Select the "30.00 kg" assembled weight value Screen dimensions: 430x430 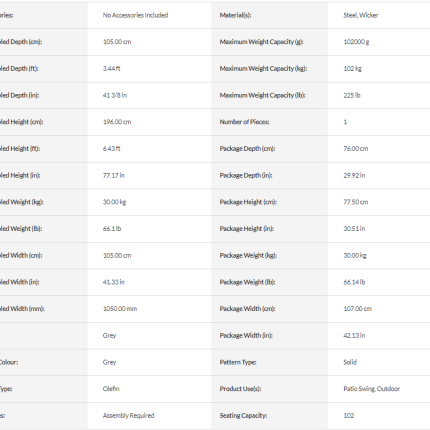[x=114, y=202]
